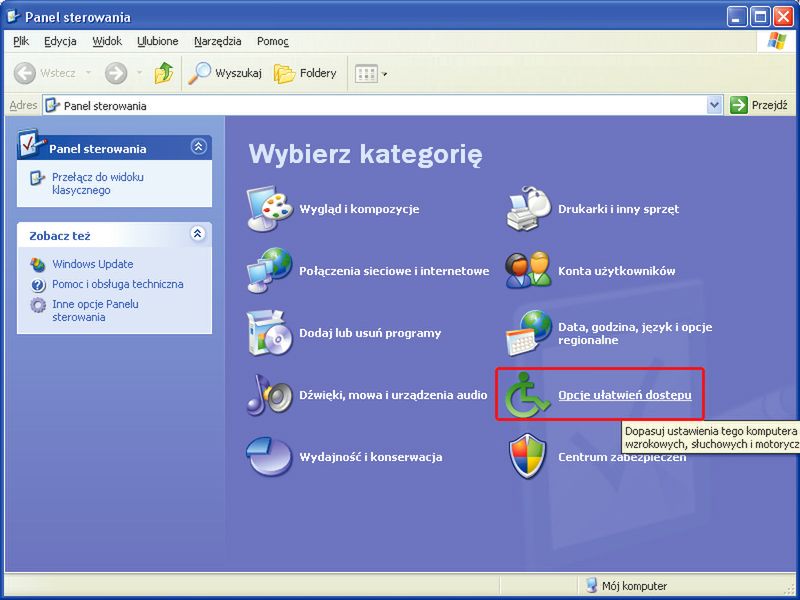The width and height of the screenshot is (800, 600).
Task: Click the Połączenia sieciowe globe icon
Action: coord(270,270)
